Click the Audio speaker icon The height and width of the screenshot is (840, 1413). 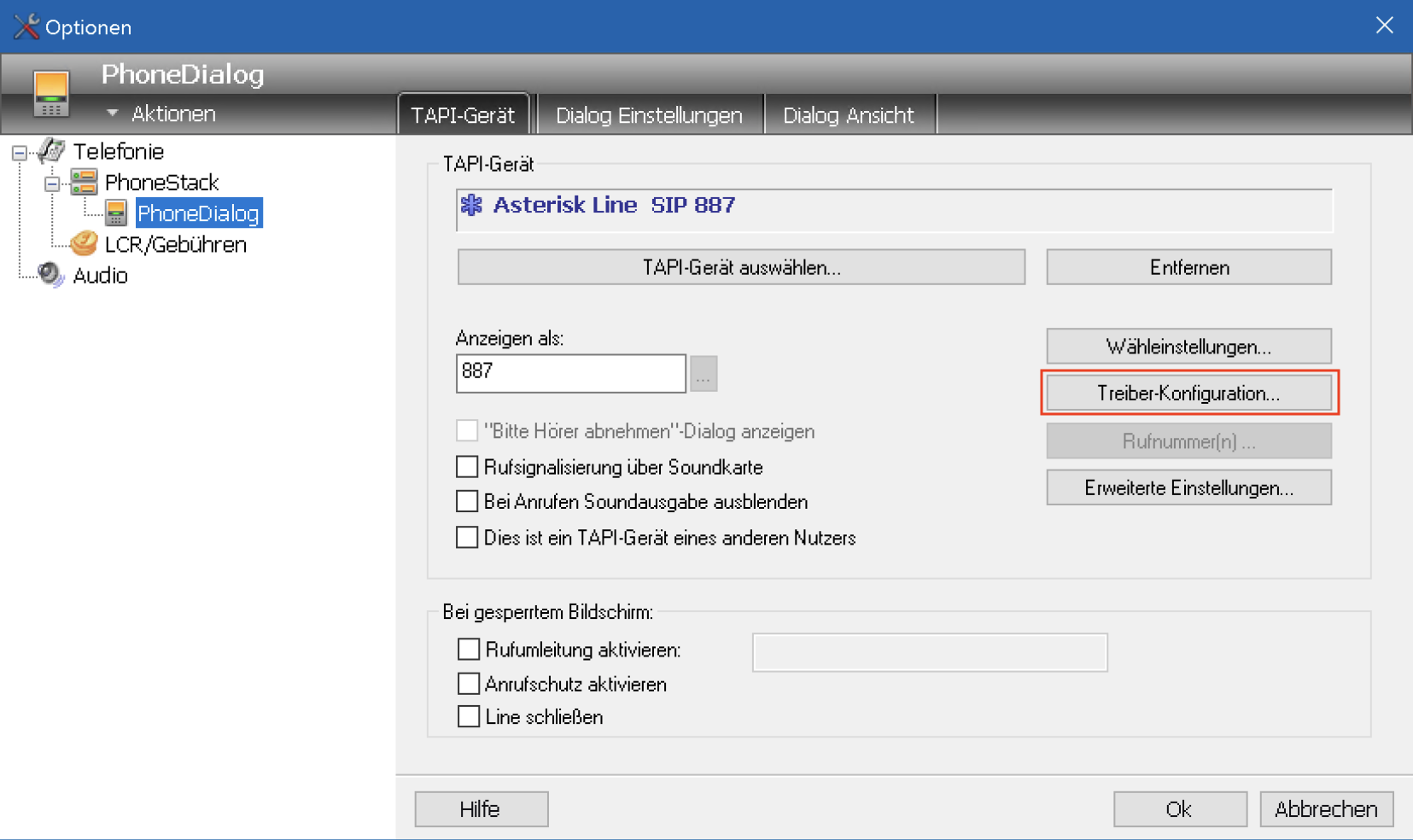51,275
